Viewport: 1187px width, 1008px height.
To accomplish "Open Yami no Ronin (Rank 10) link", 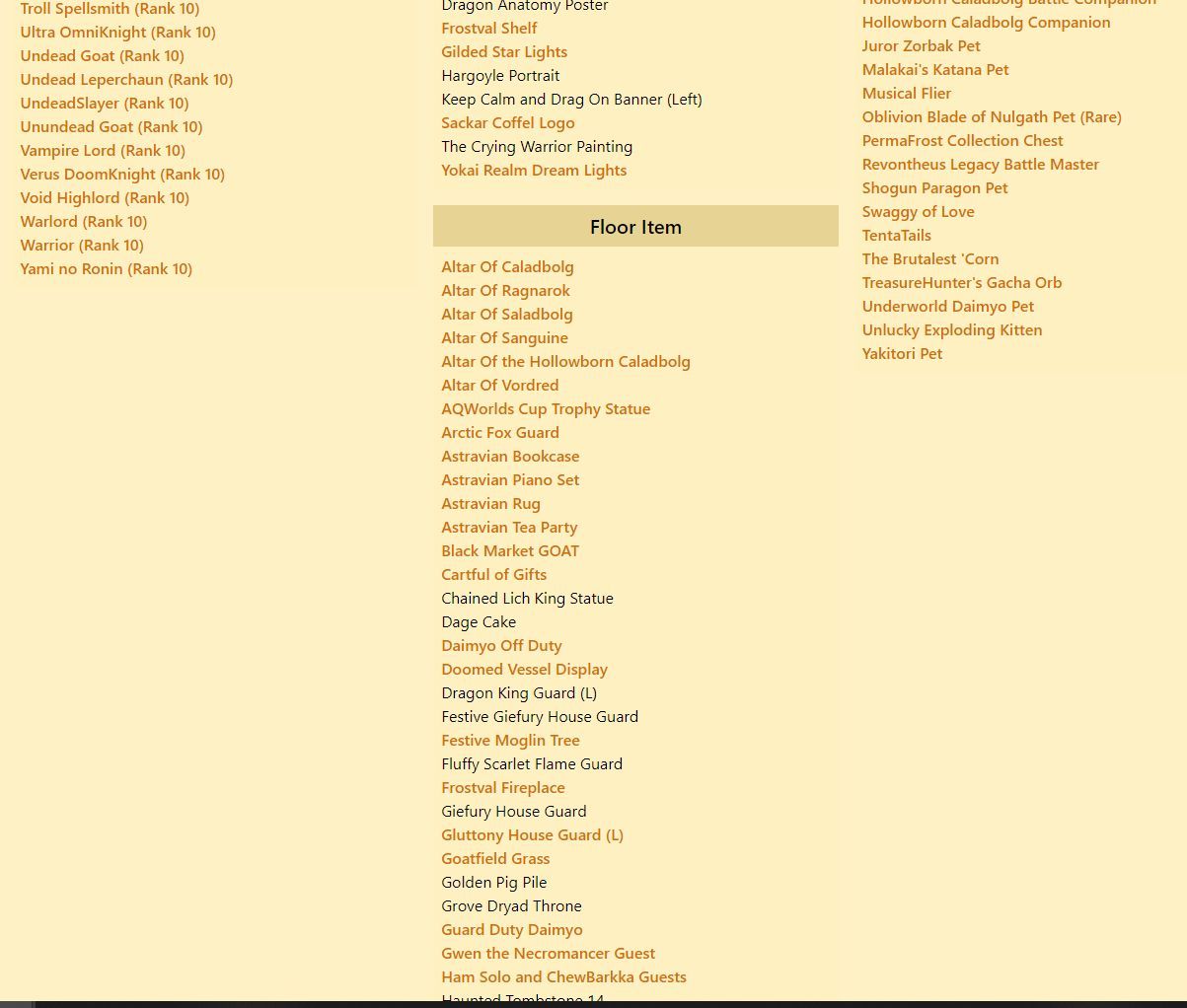I will coord(107,268).
